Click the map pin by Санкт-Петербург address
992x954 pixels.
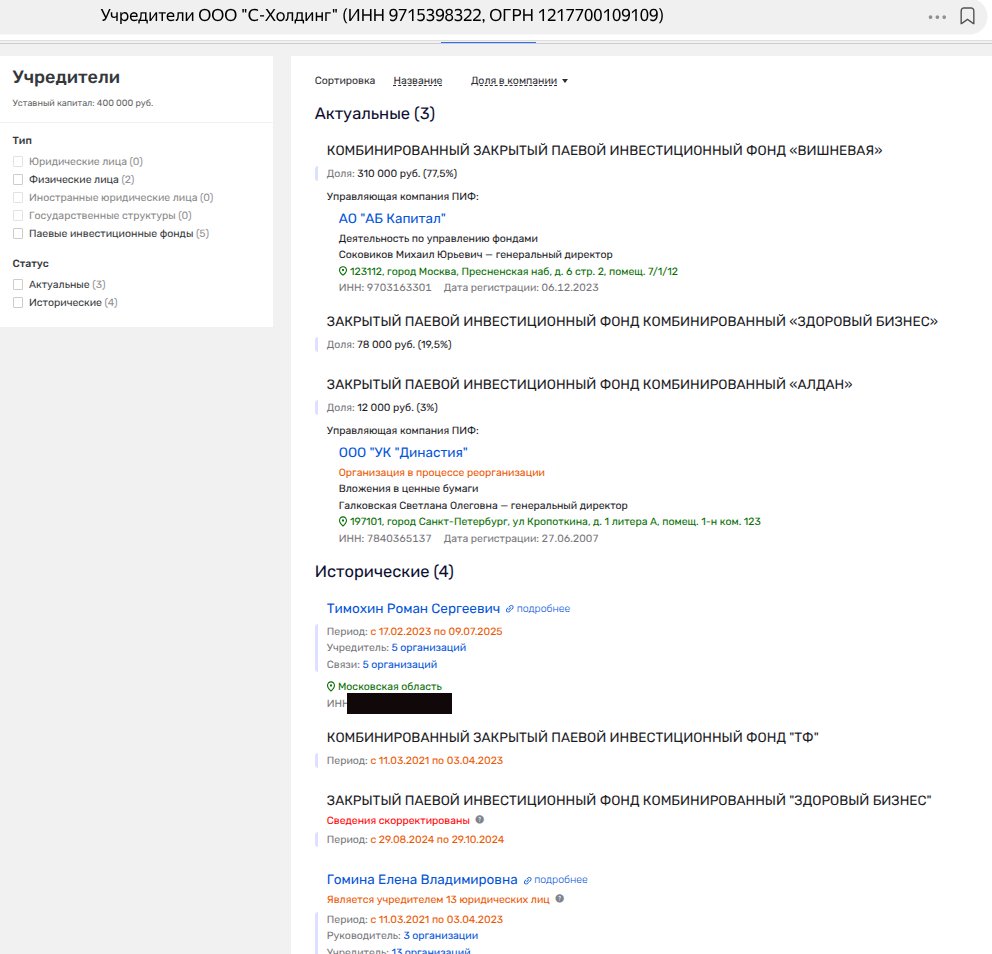343,522
